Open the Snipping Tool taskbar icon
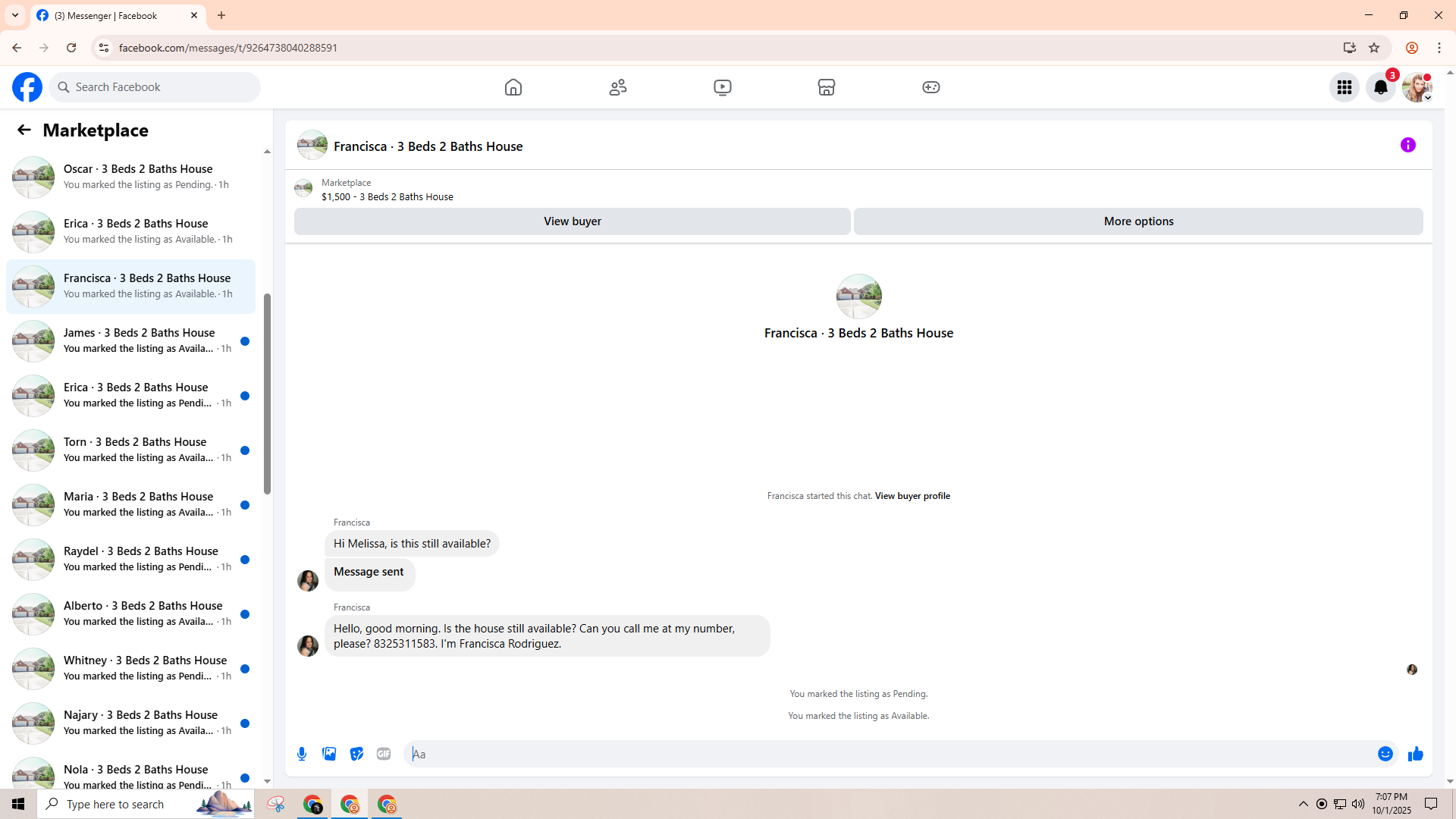Image resolution: width=1456 pixels, height=819 pixels. [276, 804]
